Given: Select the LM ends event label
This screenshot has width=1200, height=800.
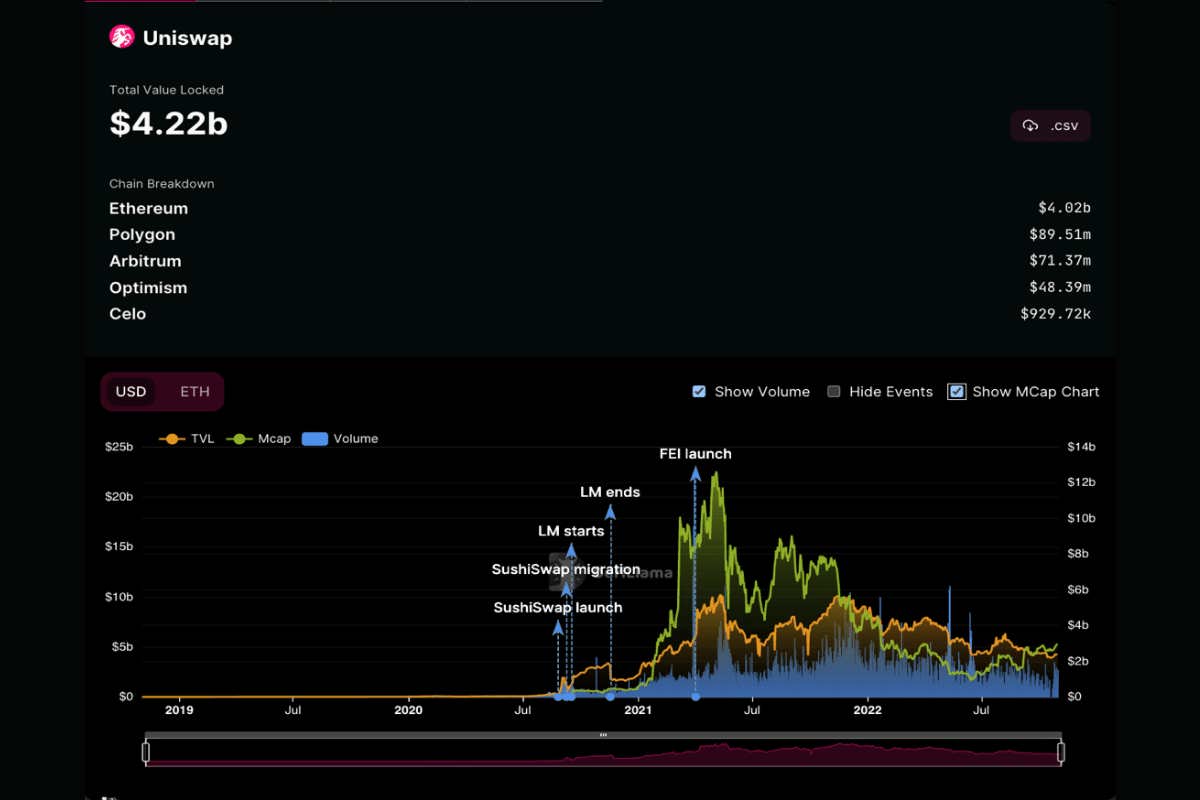Looking at the screenshot, I should pos(610,492).
